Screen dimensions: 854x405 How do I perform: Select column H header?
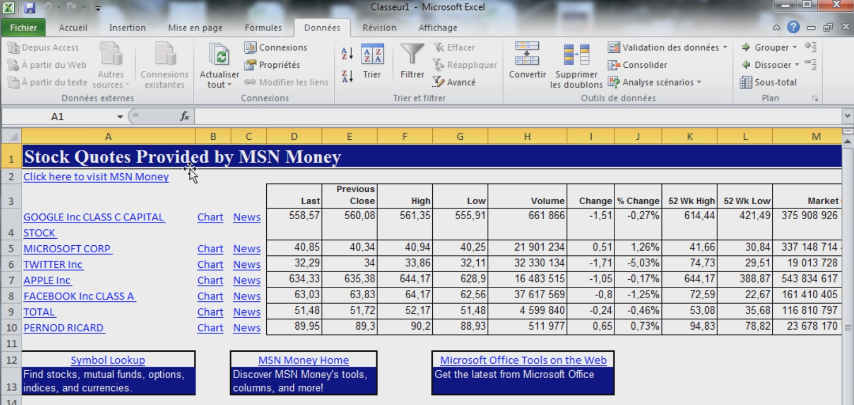527,136
